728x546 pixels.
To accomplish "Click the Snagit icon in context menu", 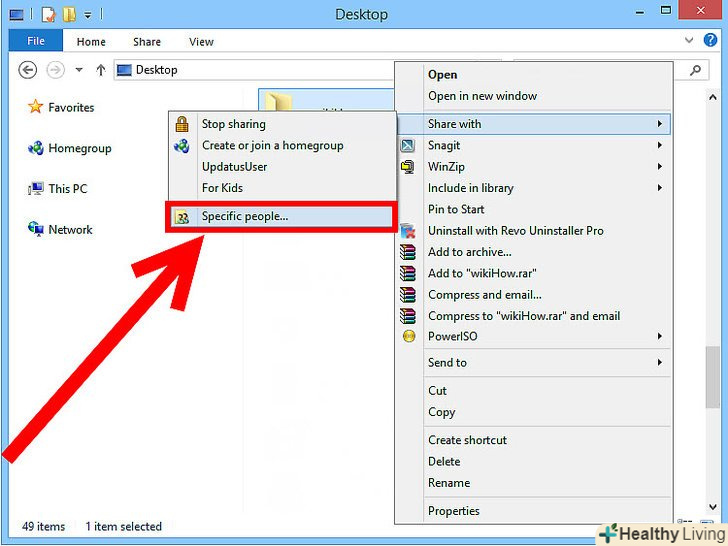I will 408,145.
